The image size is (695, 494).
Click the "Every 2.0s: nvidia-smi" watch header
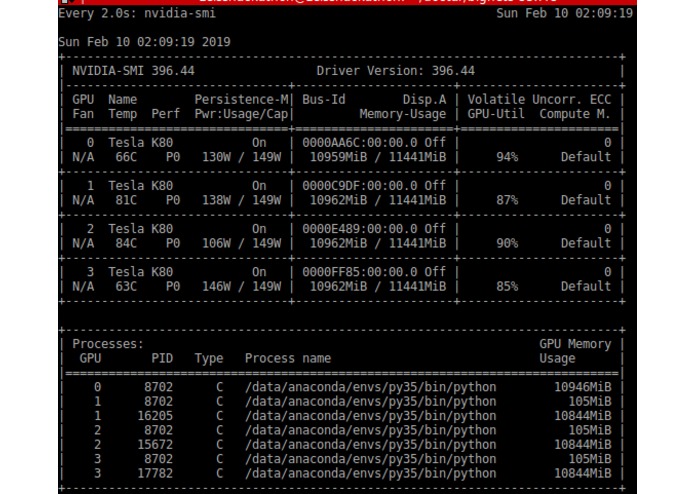(x=137, y=13)
